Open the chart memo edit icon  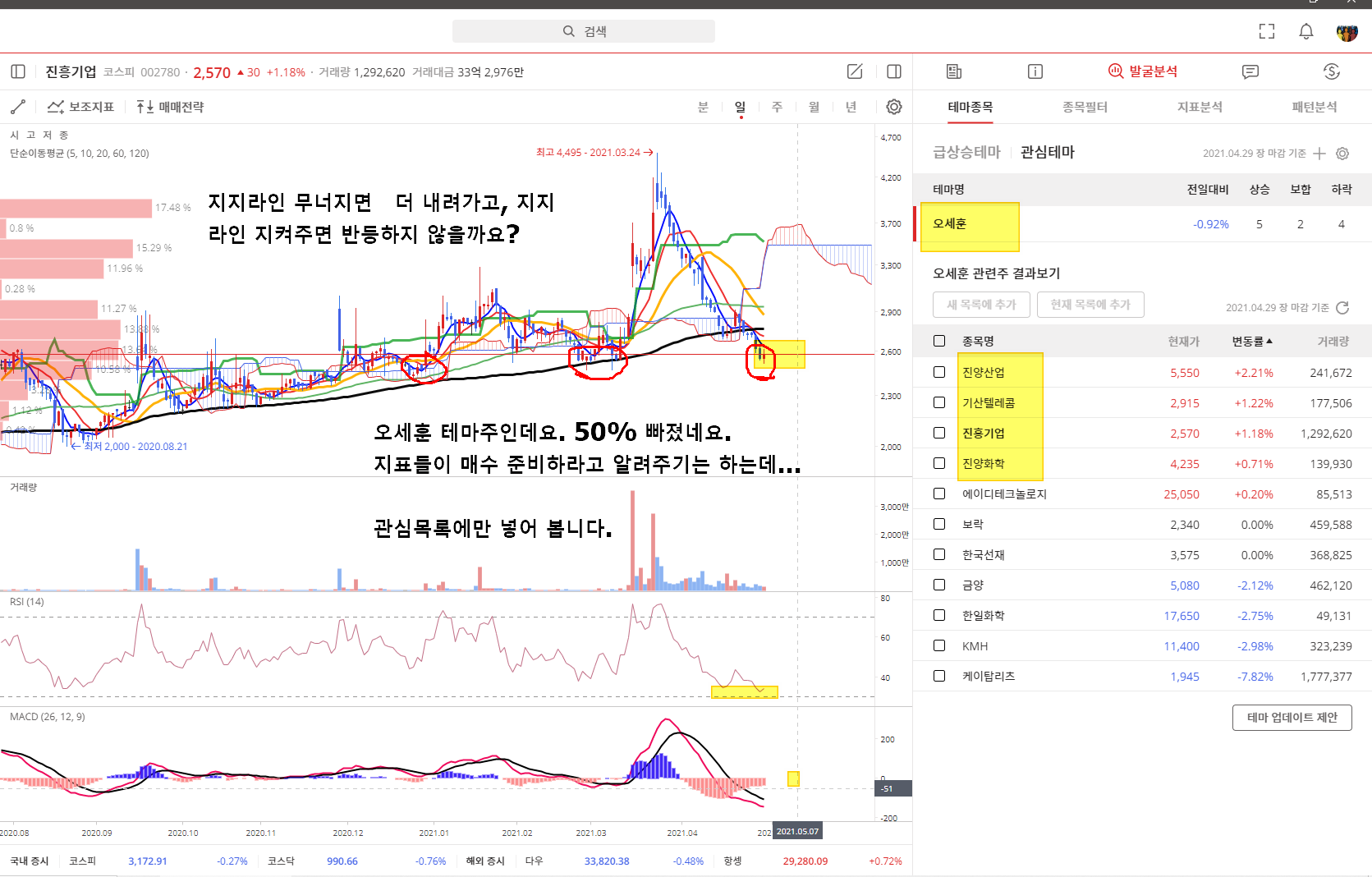tap(855, 71)
